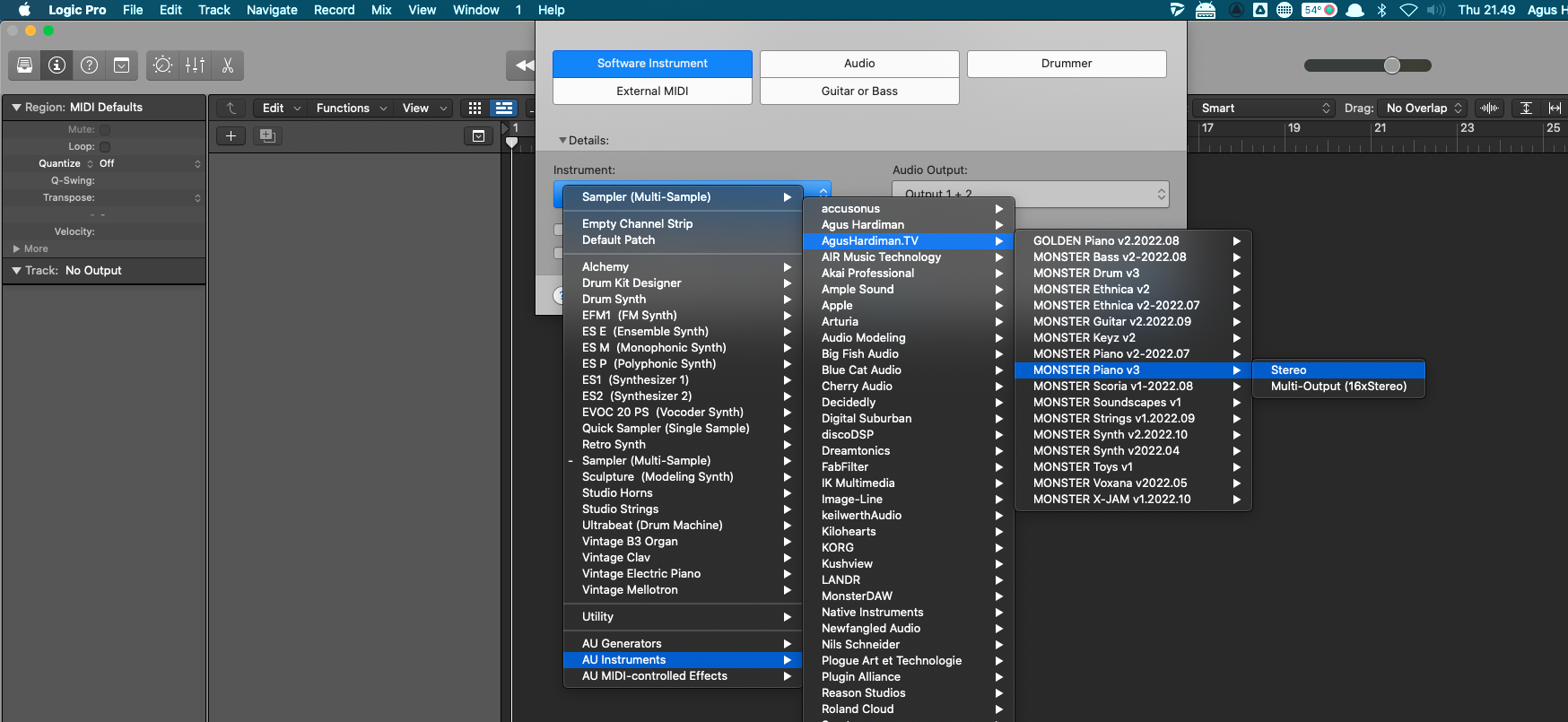The height and width of the screenshot is (722, 1568).
Task: Adjust the master volume slider knob
Action: (1392, 65)
